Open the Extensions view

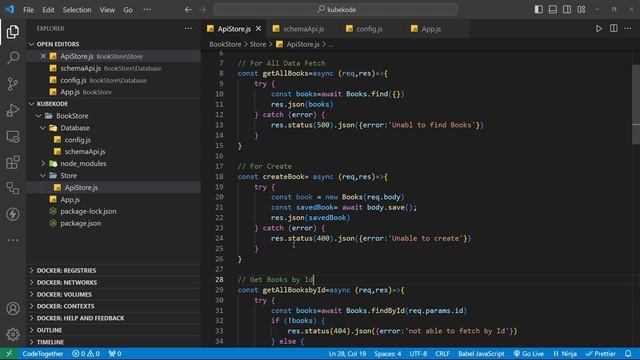[13, 162]
